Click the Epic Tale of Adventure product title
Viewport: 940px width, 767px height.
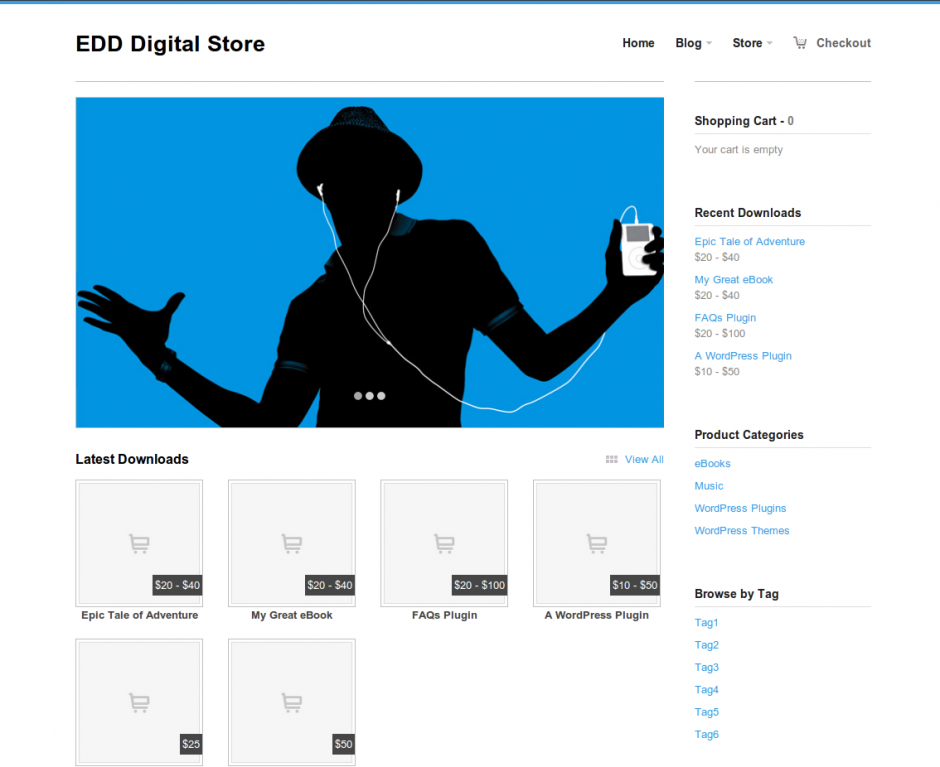(x=140, y=615)
